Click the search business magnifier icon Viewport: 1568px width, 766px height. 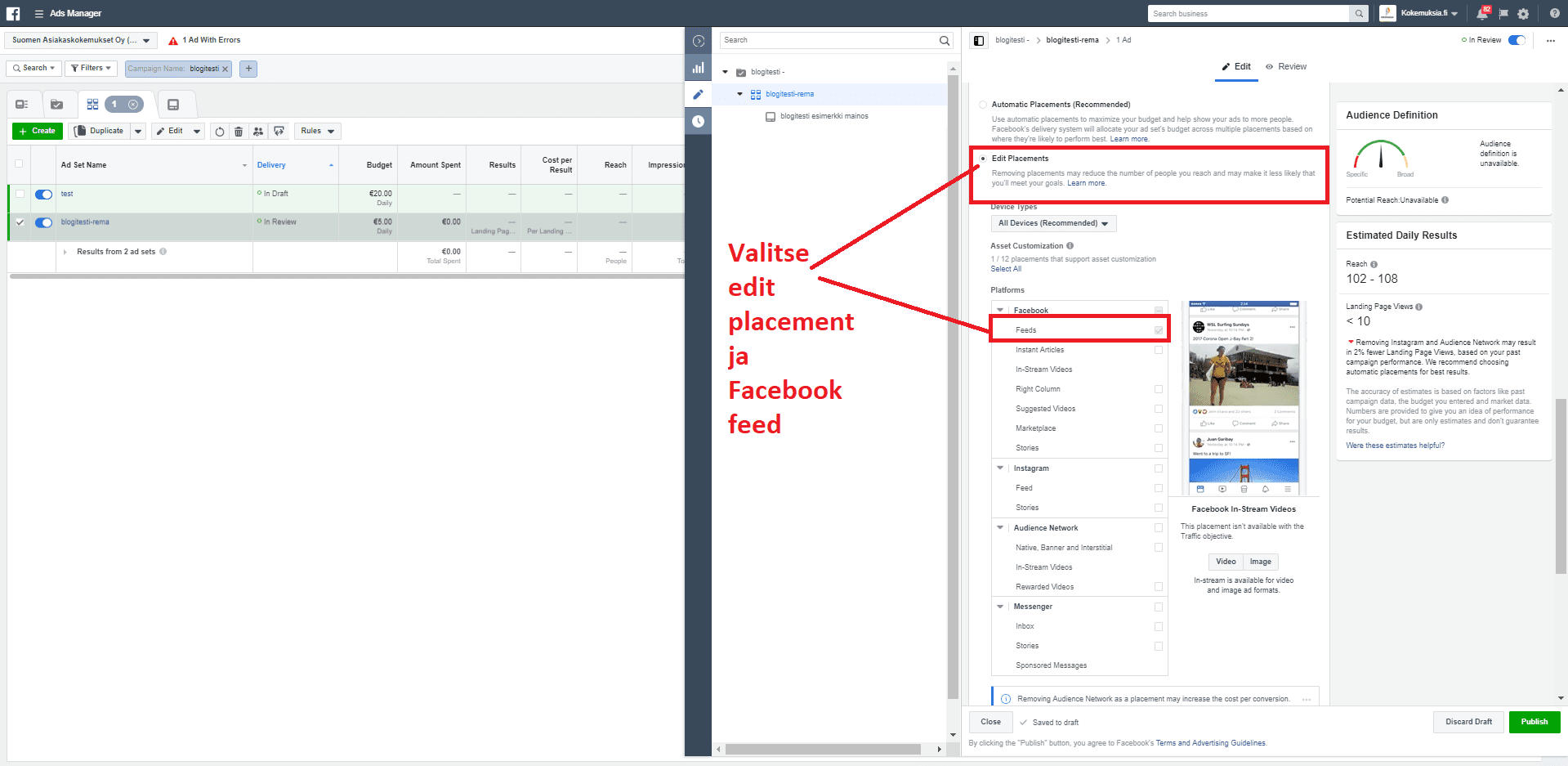pyautogui.click(x=1359, y=14)
